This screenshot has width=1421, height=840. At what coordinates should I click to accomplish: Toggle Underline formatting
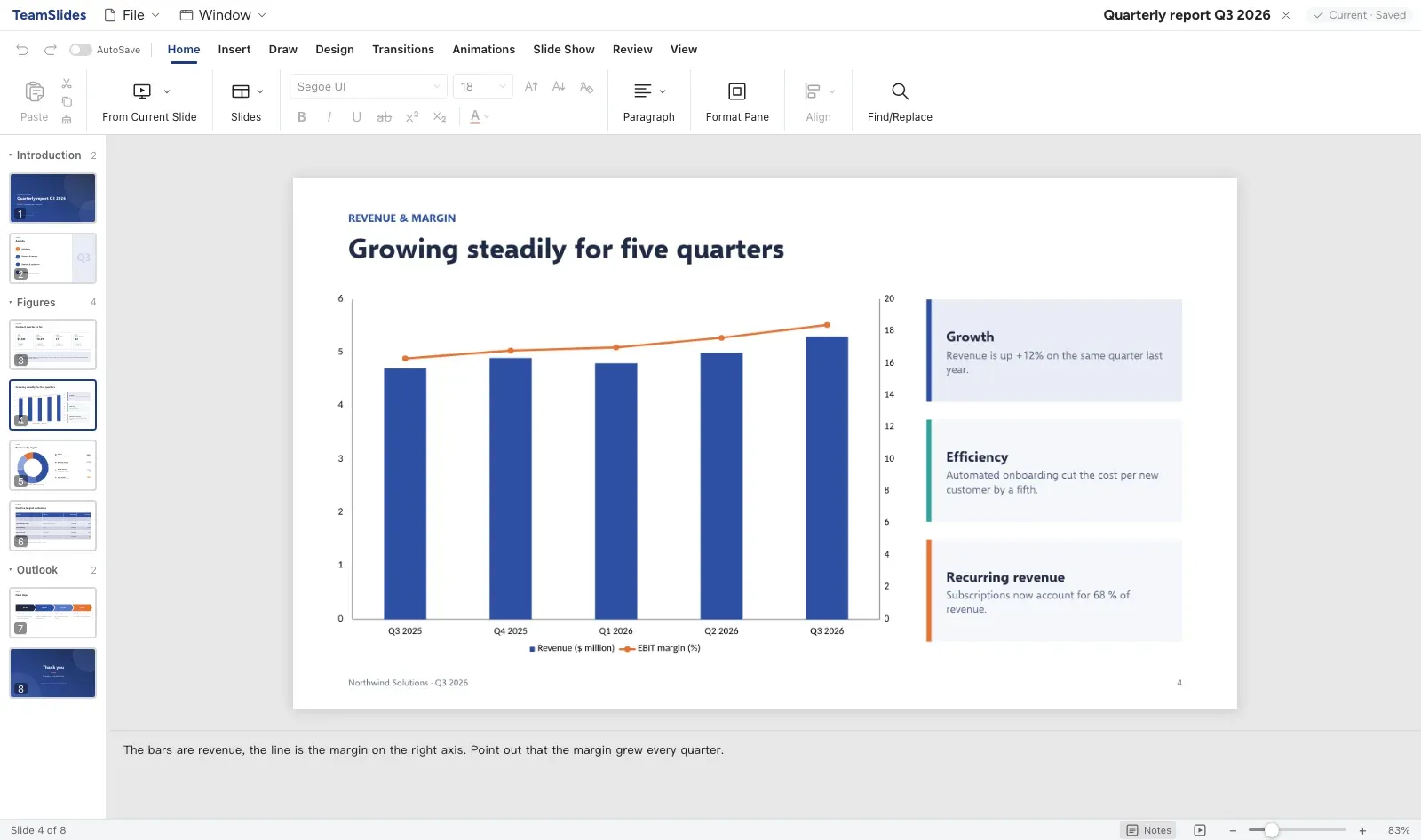357,117
